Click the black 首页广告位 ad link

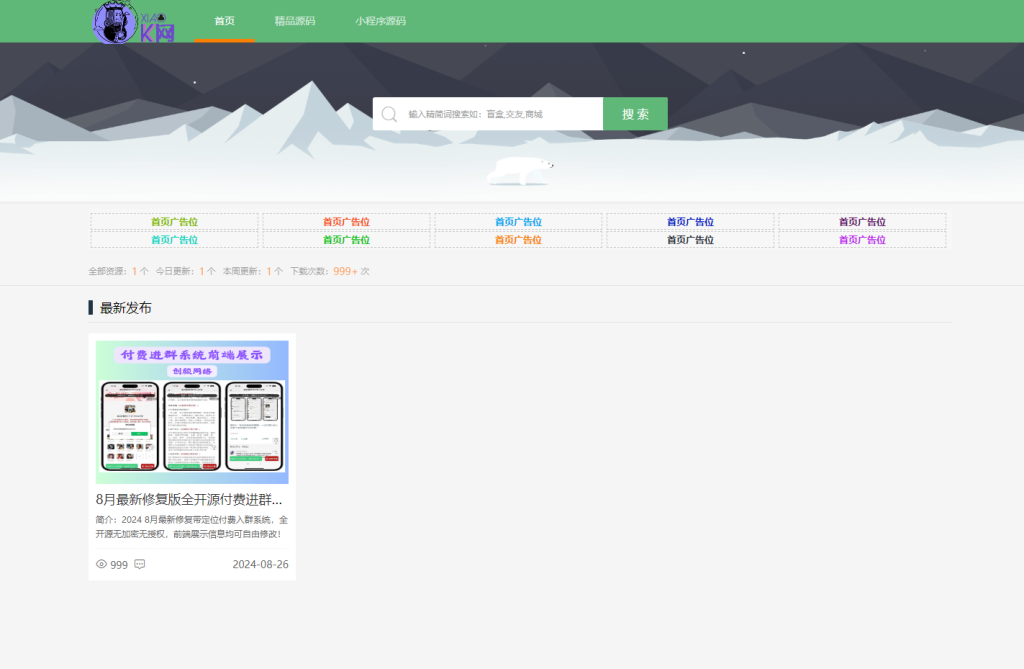tap(690, 240)
